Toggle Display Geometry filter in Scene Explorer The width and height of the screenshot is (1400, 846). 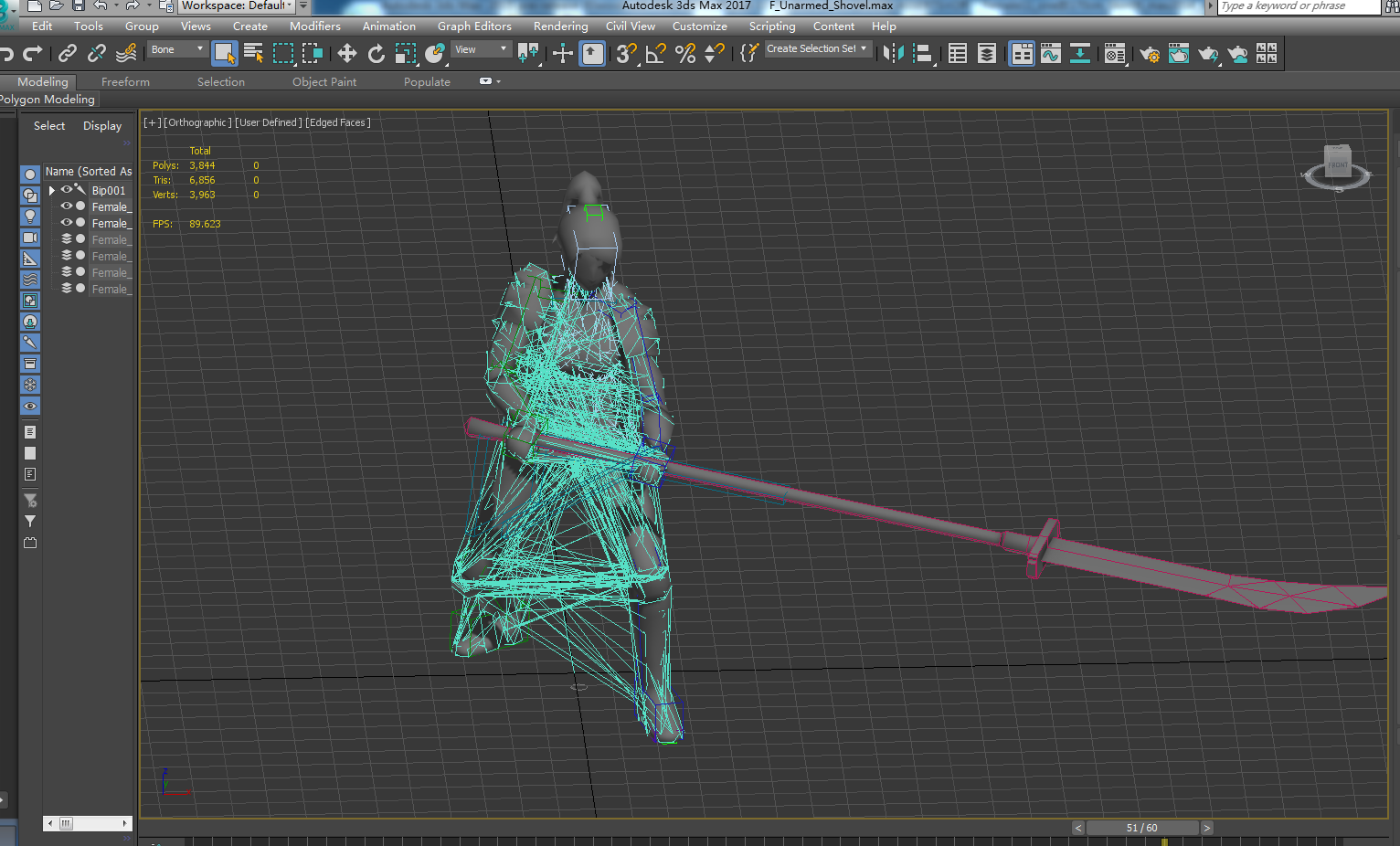(30, 174)
